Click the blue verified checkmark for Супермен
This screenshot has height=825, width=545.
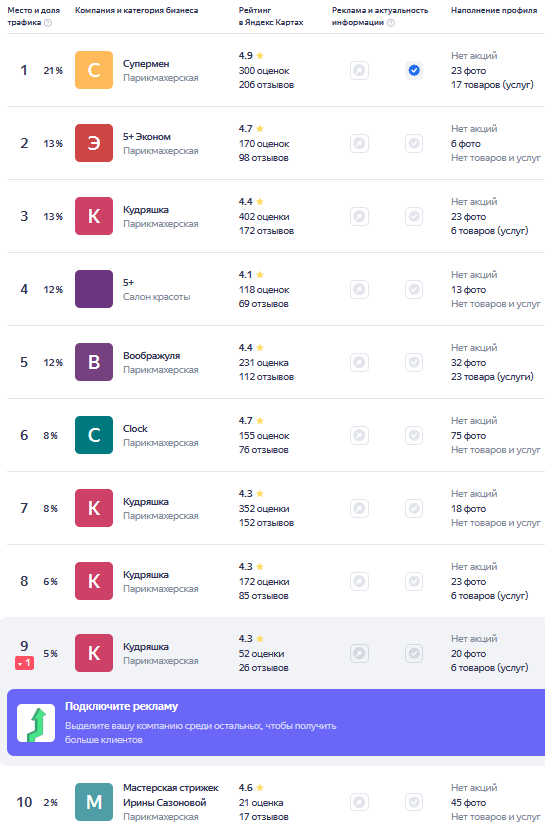tap(414, 70)
